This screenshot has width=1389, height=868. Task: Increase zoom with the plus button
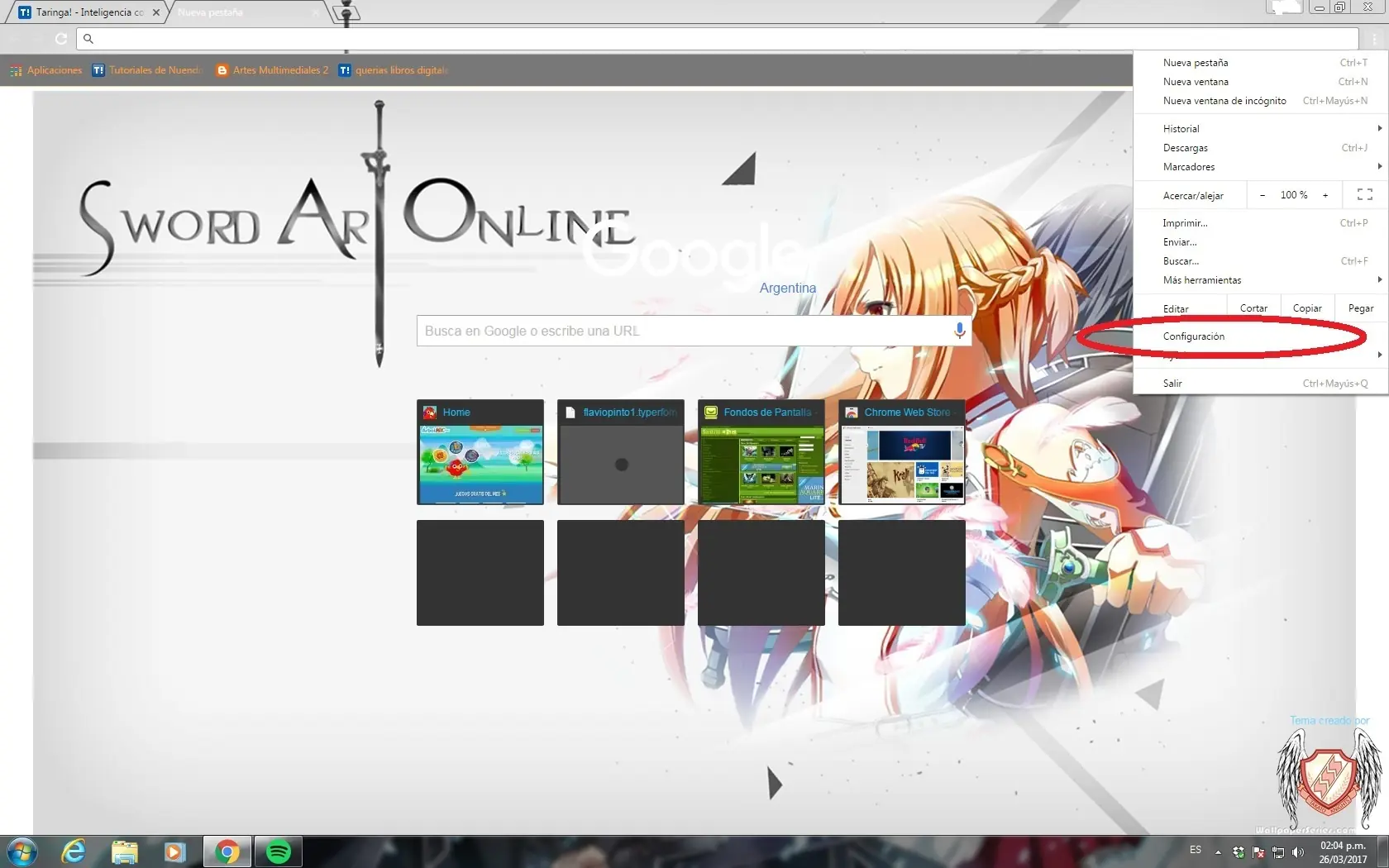click(x=1325, y=195)
